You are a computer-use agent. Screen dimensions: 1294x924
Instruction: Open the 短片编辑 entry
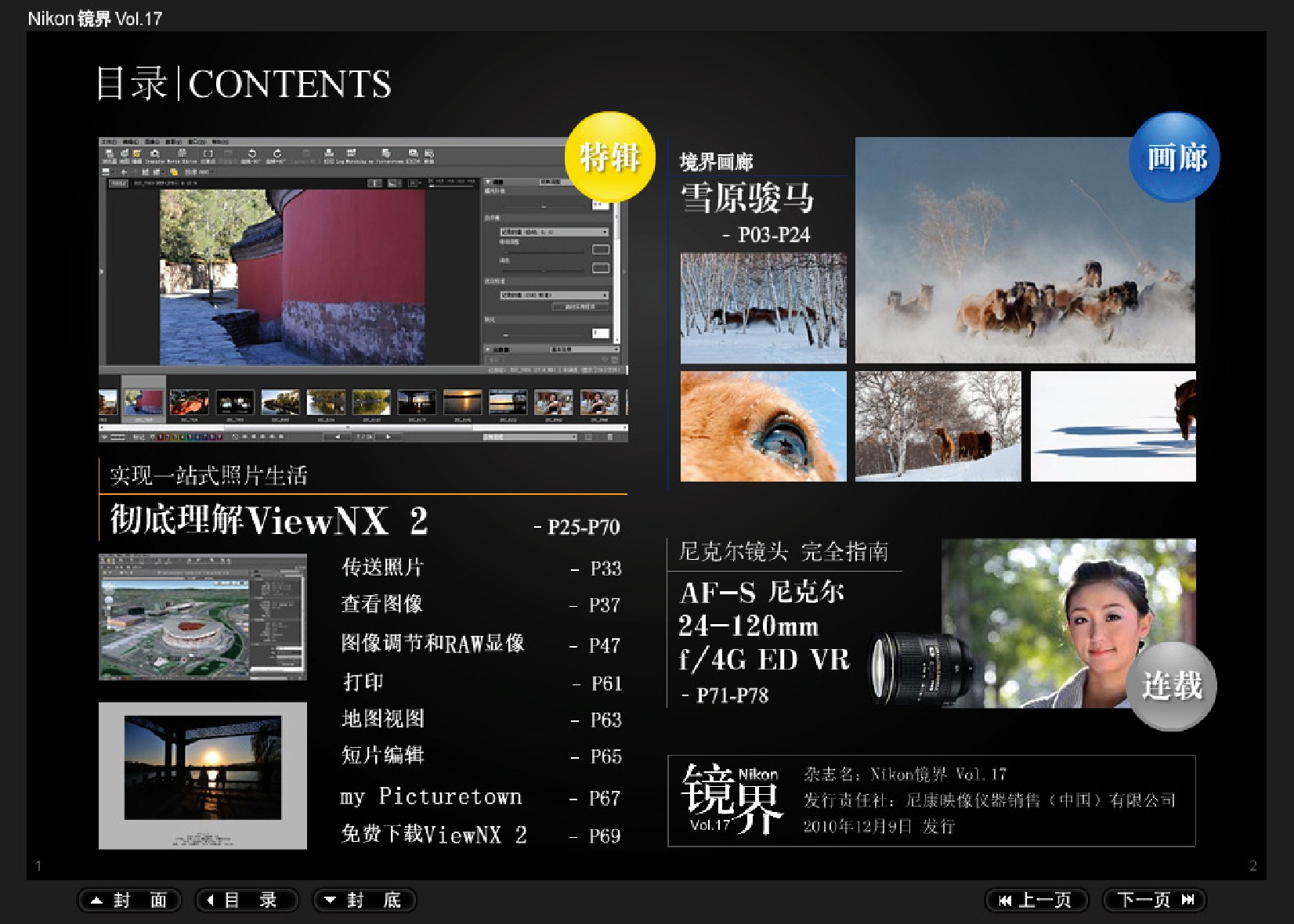tap(383, 755)
